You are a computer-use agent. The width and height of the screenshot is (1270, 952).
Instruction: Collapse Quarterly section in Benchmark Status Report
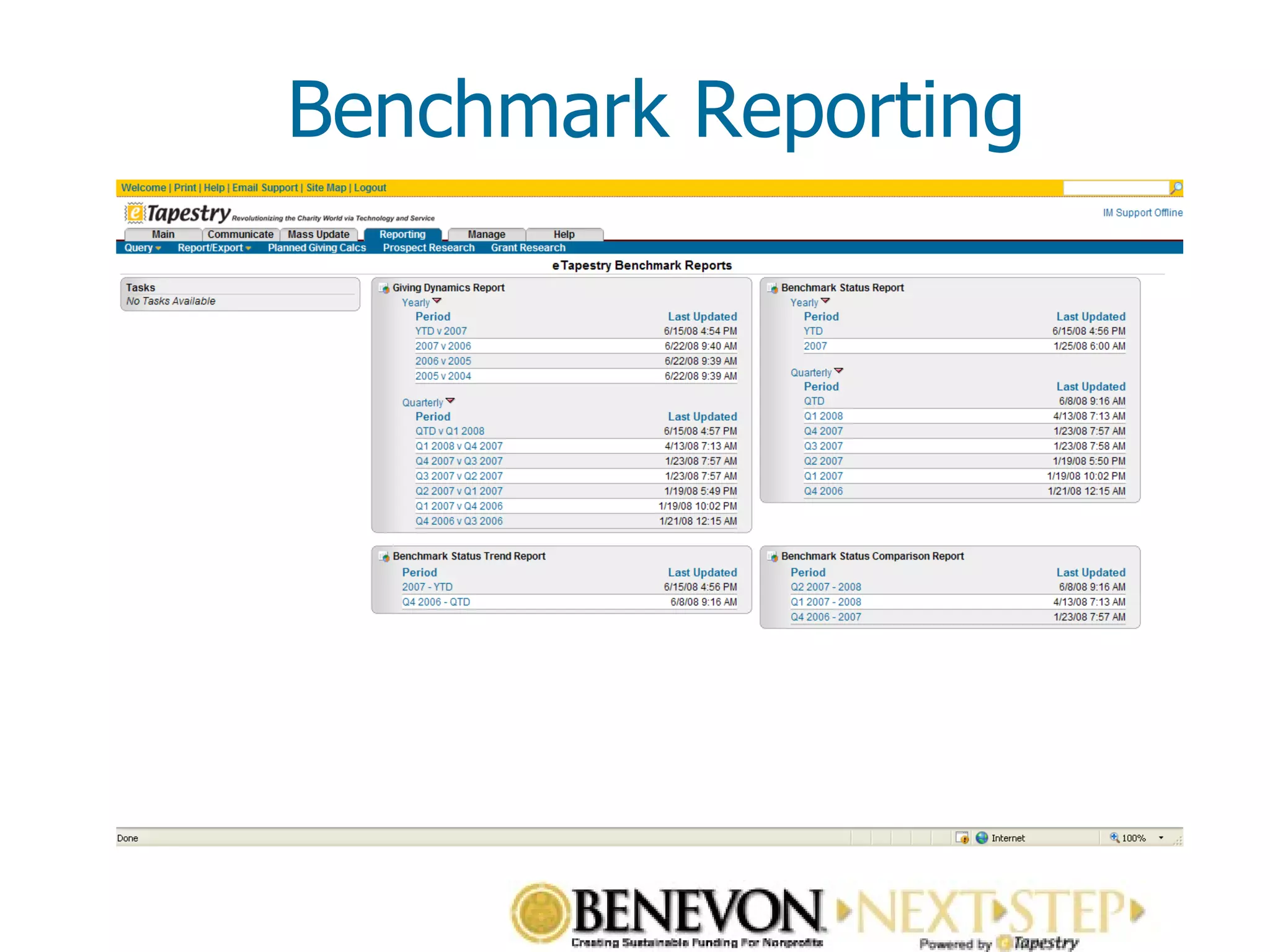tap(839, 371)
